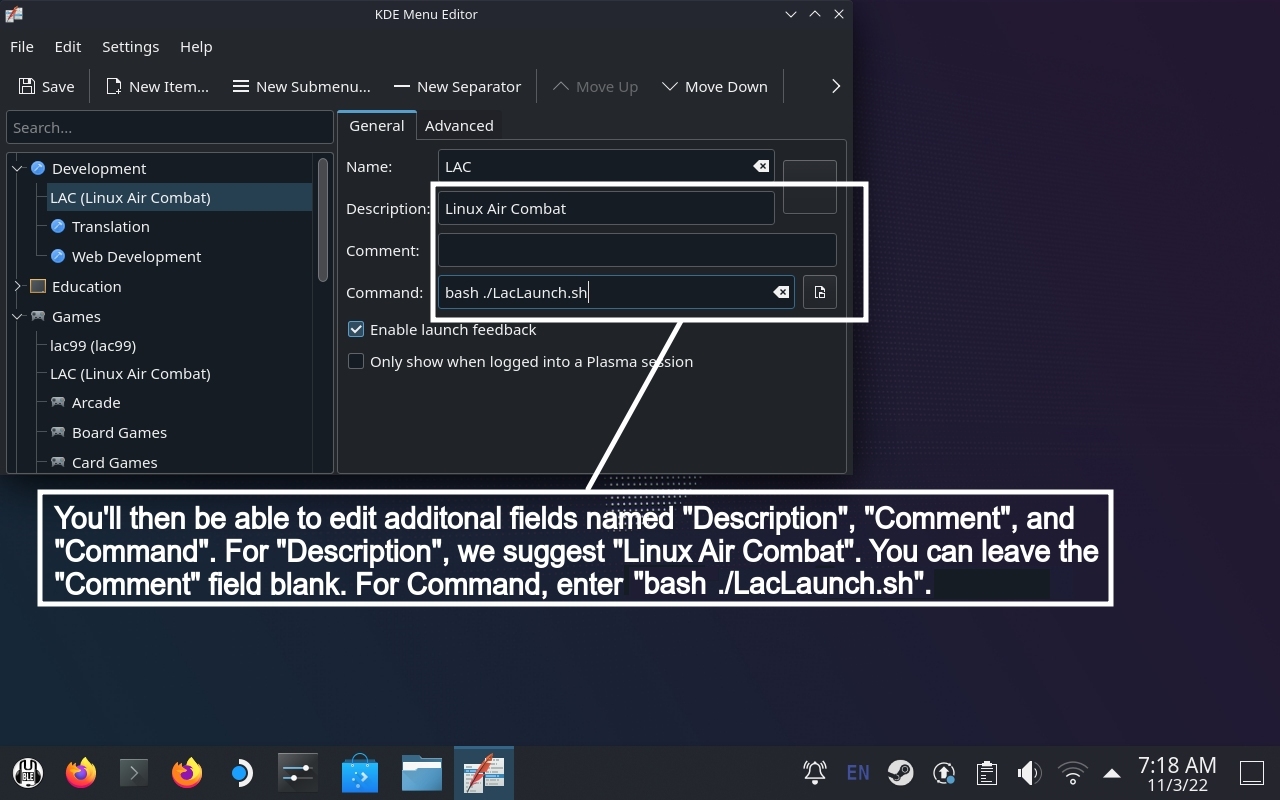Screen dimensions: 1280x800
Task: Open the Steam launcher icon in taskbar
Action: 241,773
